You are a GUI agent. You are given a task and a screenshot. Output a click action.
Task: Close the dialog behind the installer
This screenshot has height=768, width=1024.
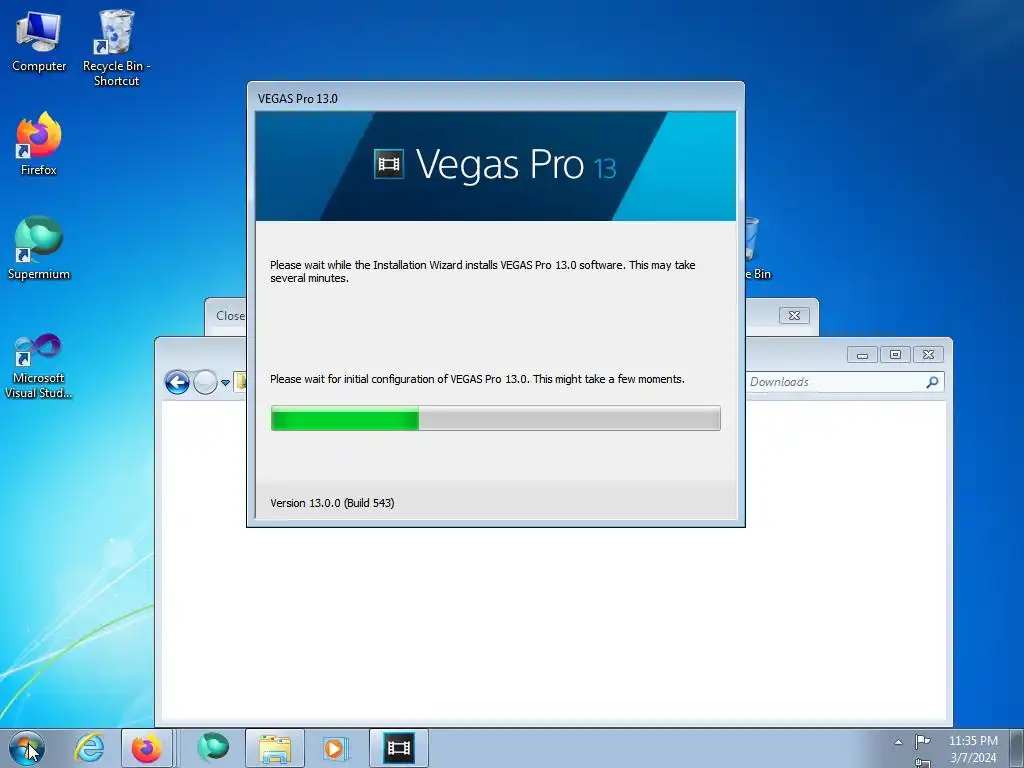tap(794, 315)
